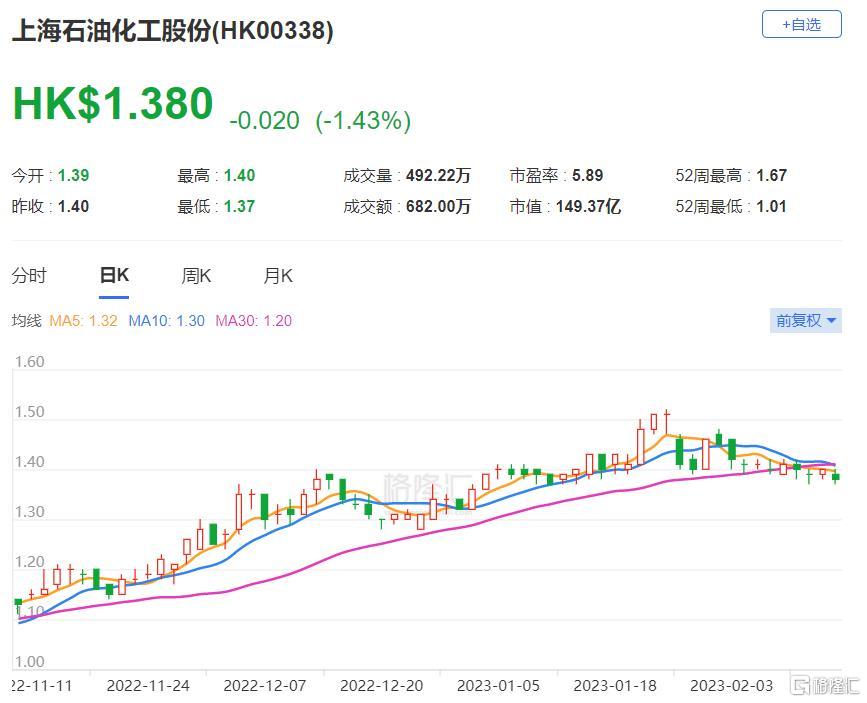Click the 成交量 value 492.22万
This screenshot has height=703, width=867.
coord(438,176)
